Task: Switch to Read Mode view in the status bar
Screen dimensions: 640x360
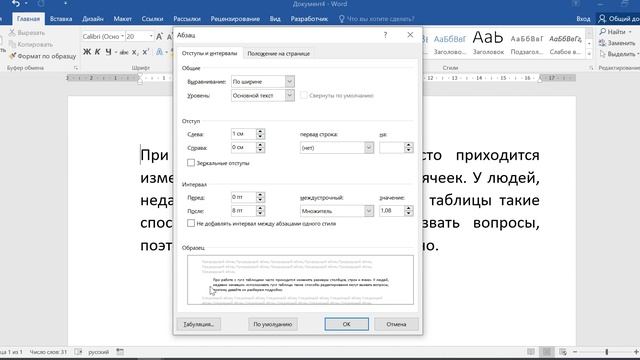Action: point(531,352)
